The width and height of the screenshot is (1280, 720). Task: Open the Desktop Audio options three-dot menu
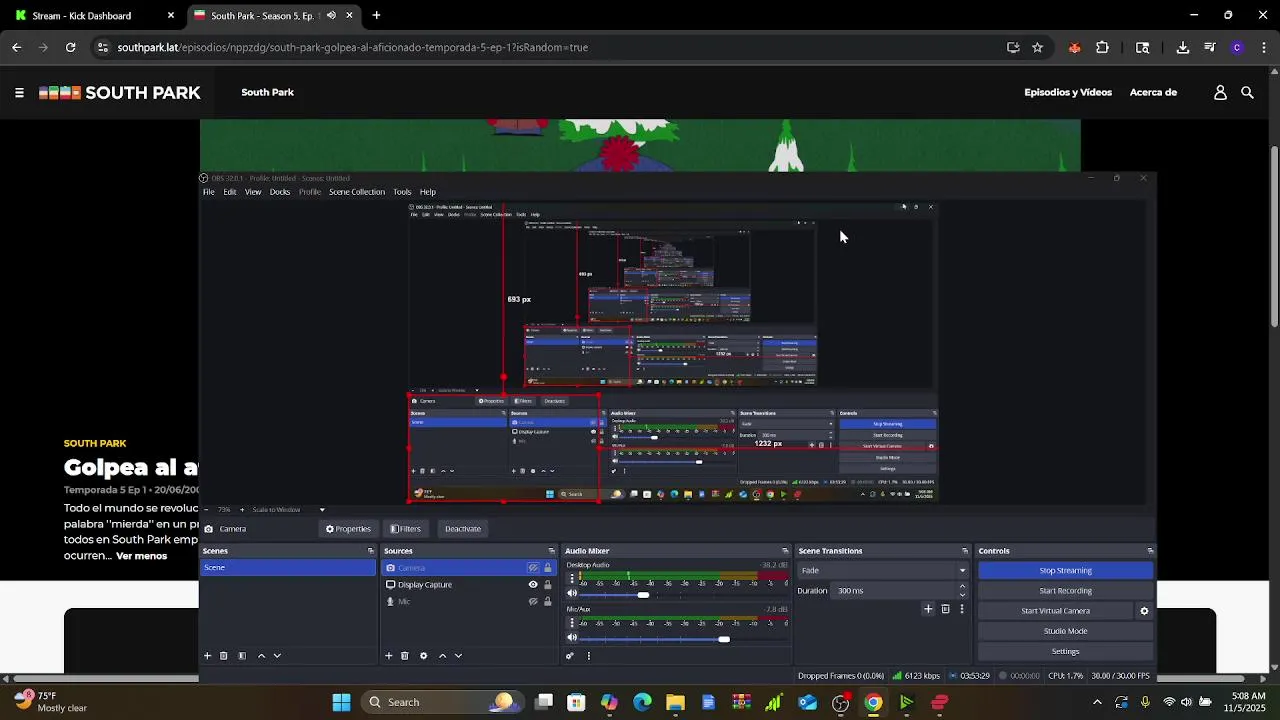click(x=573, y=580)
